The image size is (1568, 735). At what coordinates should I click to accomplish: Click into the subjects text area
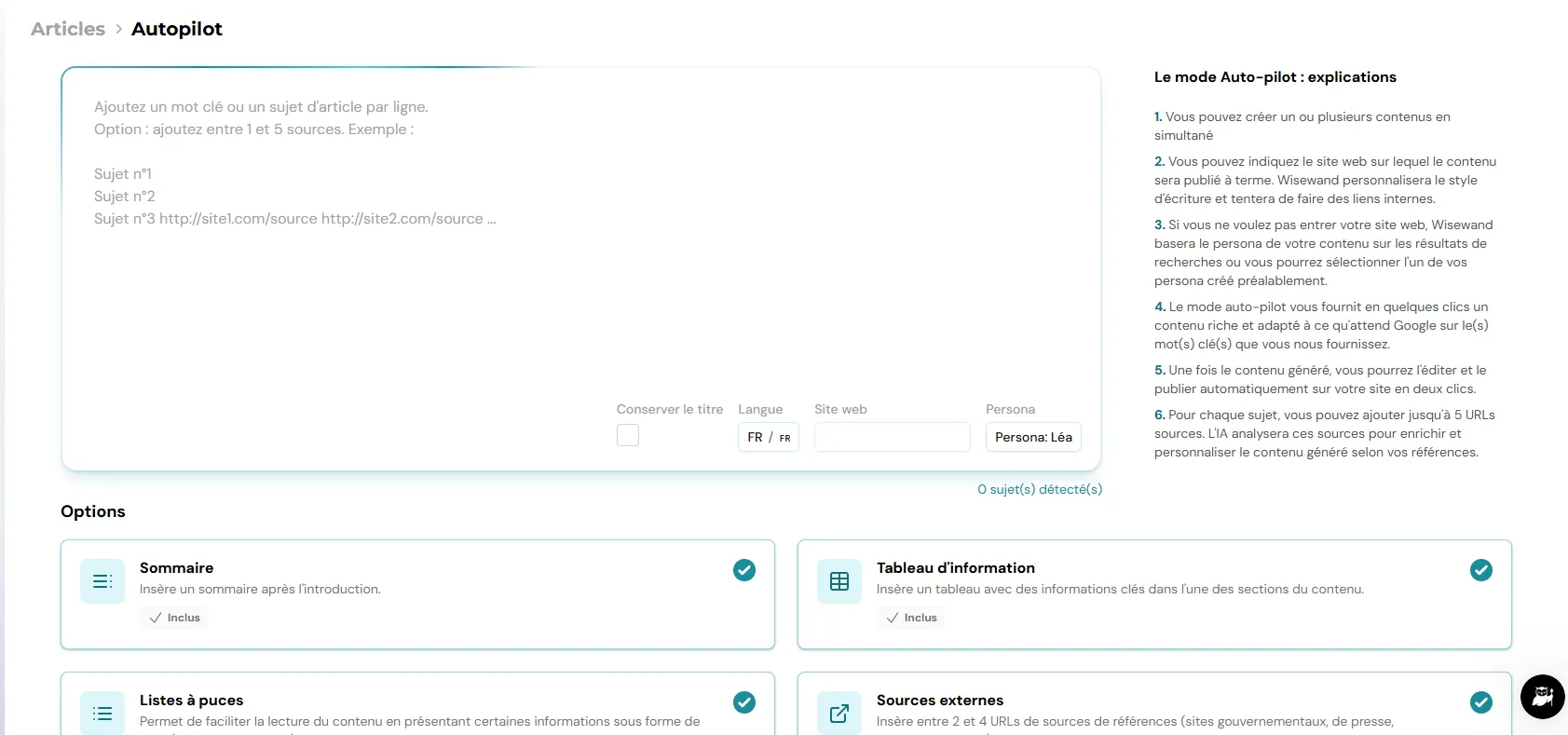tap(581, 242)
